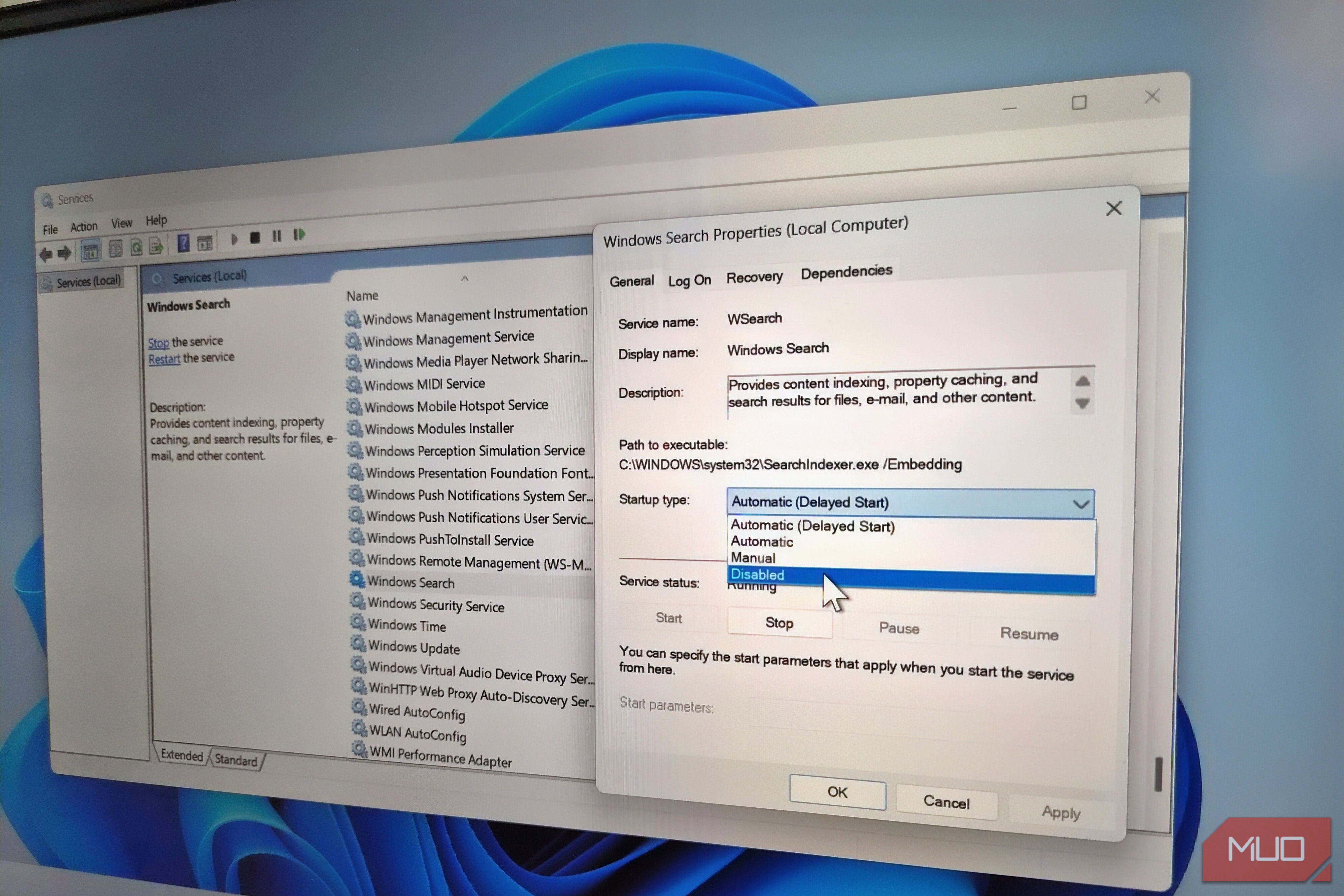Image resolution: width=1344 pixels, height=896 pixels.
Task: Click the Pause Service toolbar icon
Action: click(x=277, y=236)
